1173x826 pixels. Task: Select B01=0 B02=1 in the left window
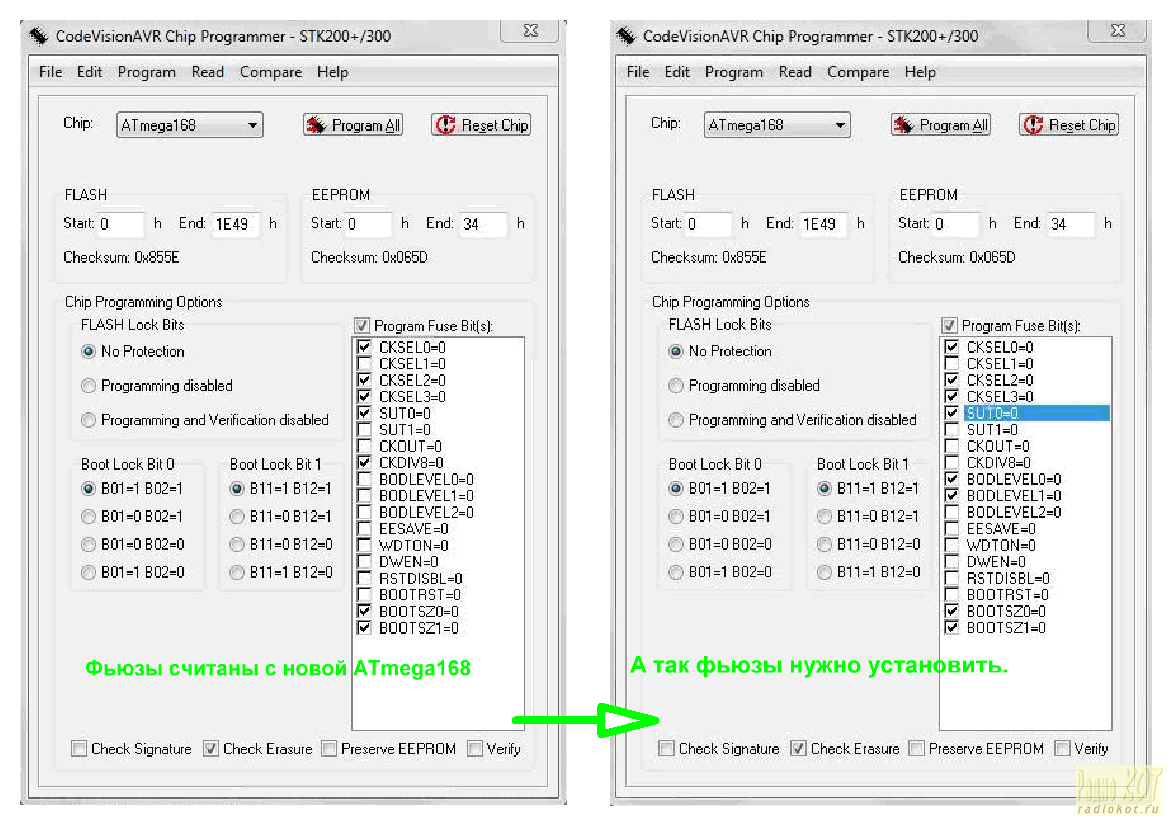tap(88, 516)
